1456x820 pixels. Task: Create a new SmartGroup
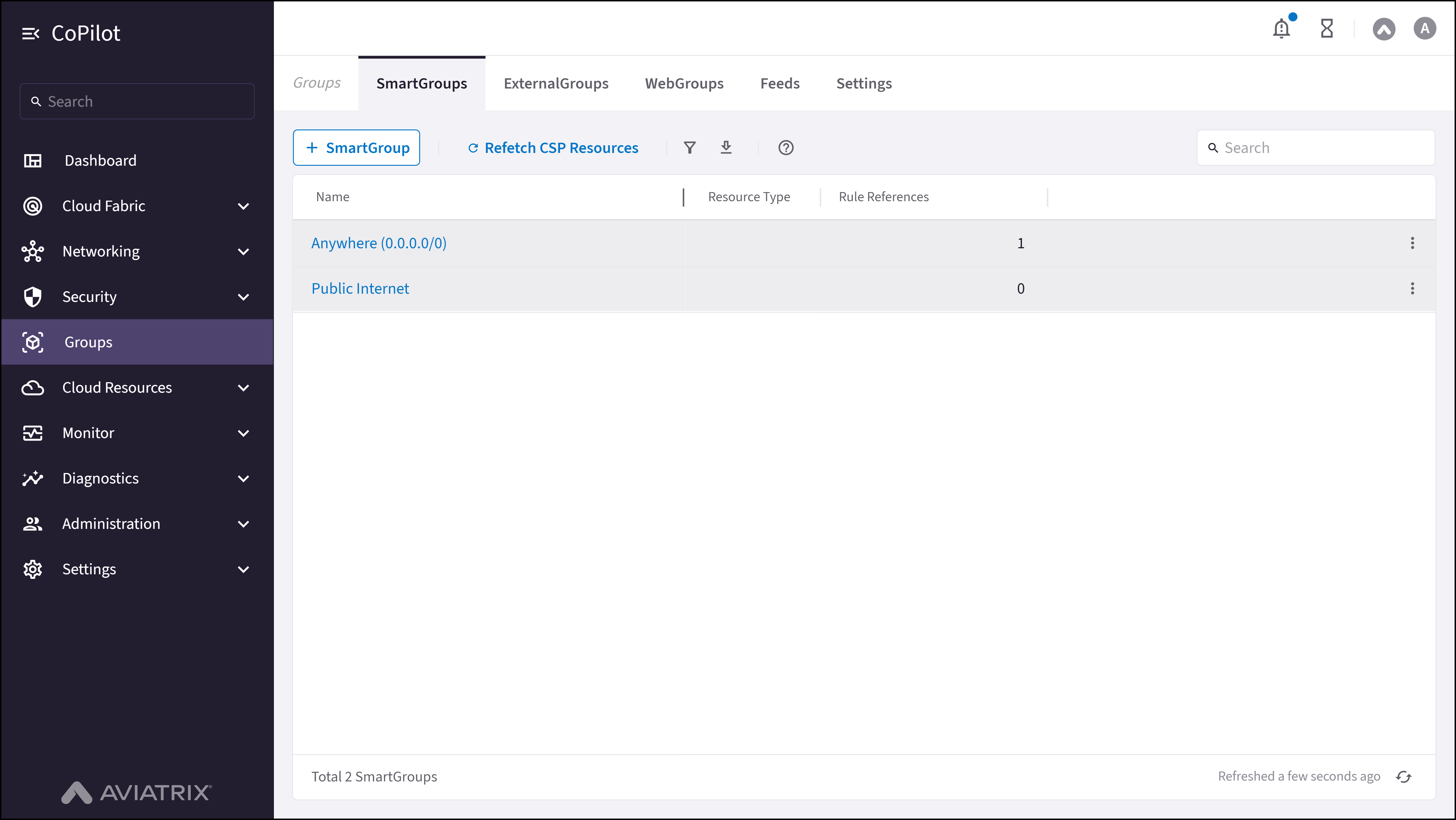pyautogui.click(x=356, y=148)
